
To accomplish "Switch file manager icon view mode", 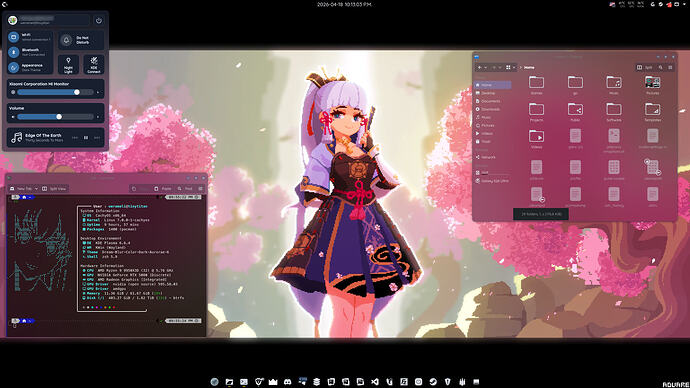I will (508, 67).
